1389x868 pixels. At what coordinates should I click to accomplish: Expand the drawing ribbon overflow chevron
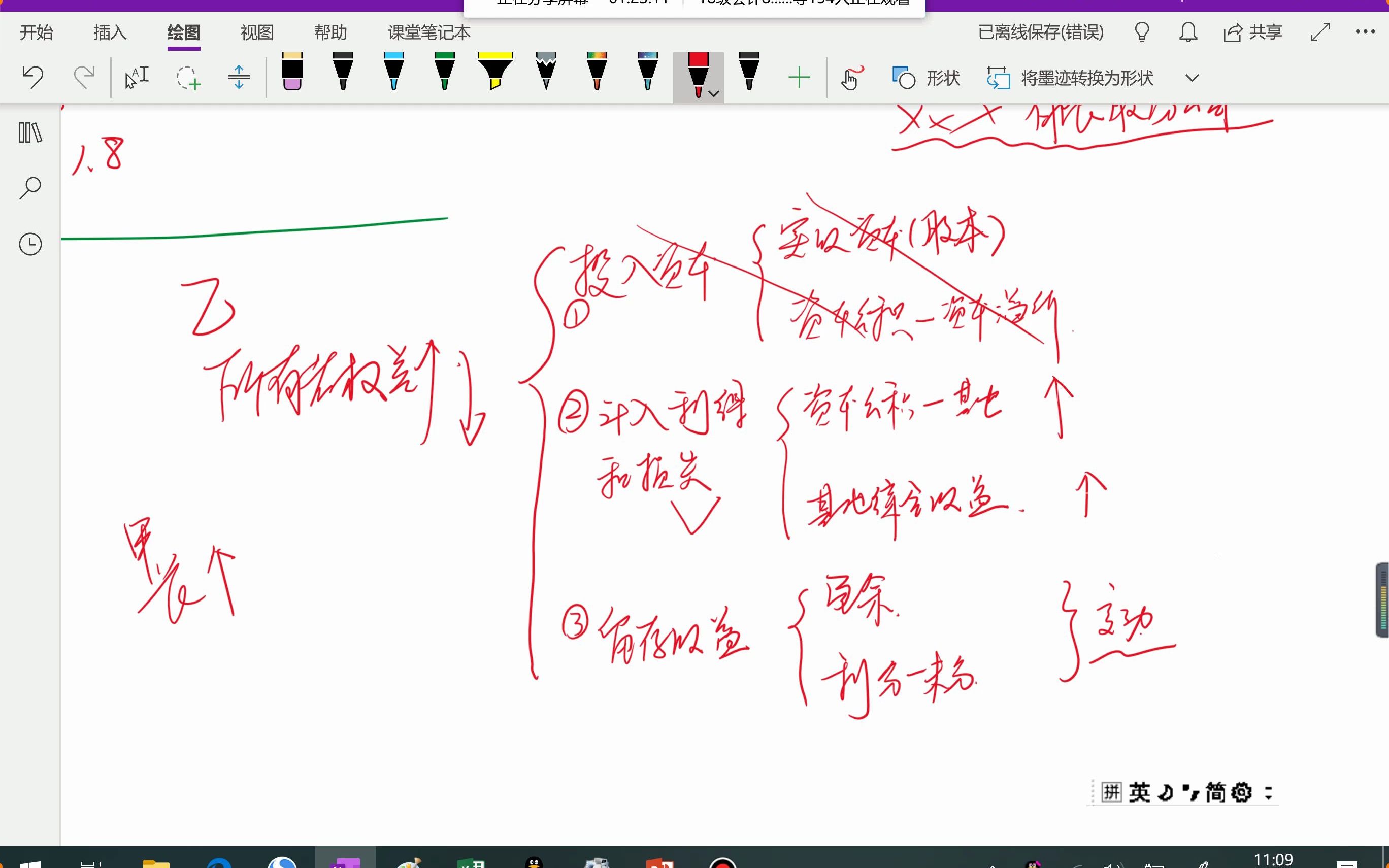[x=1192, y=78]
